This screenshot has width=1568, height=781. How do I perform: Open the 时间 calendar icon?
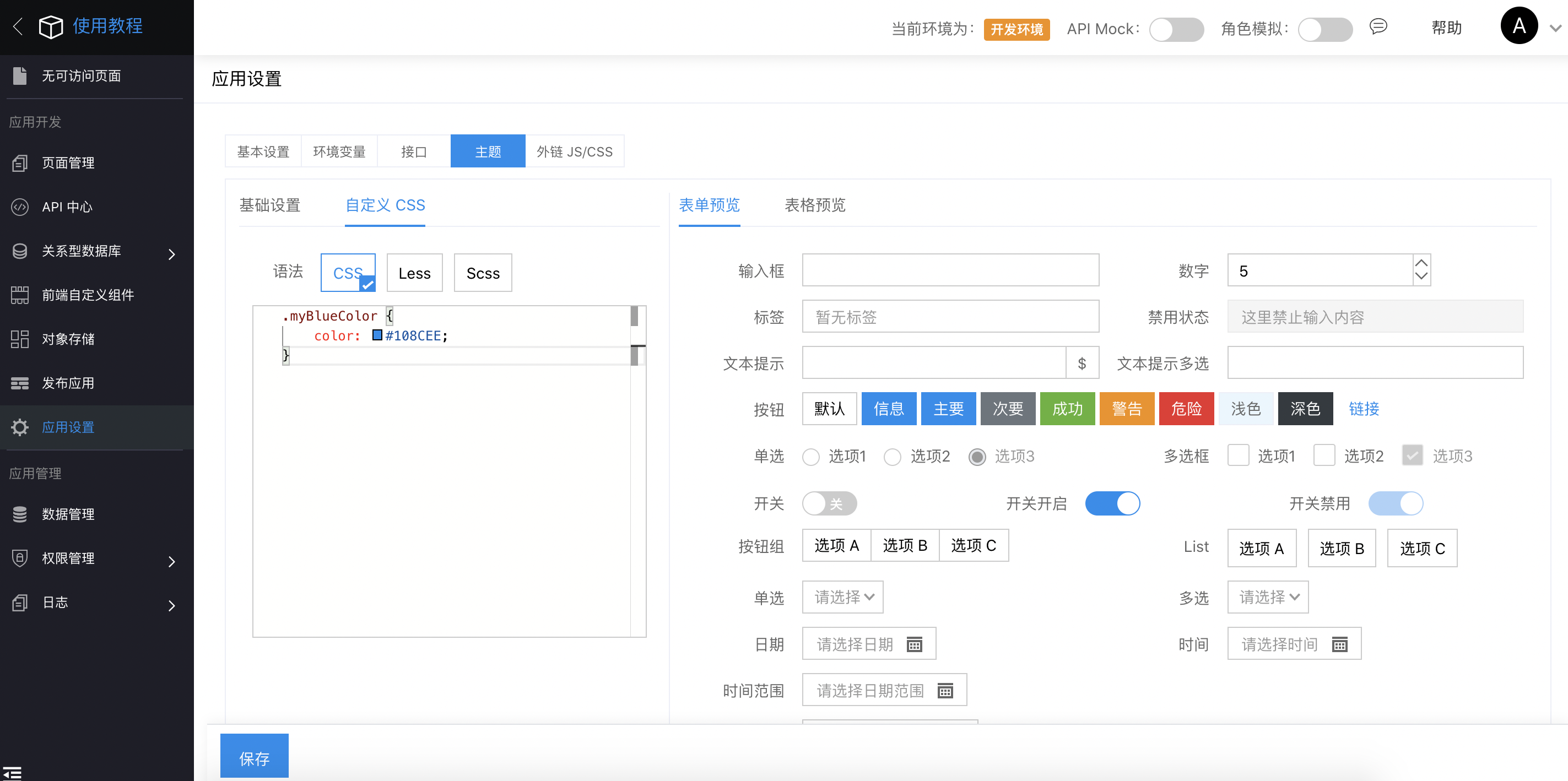(1339, 644)
